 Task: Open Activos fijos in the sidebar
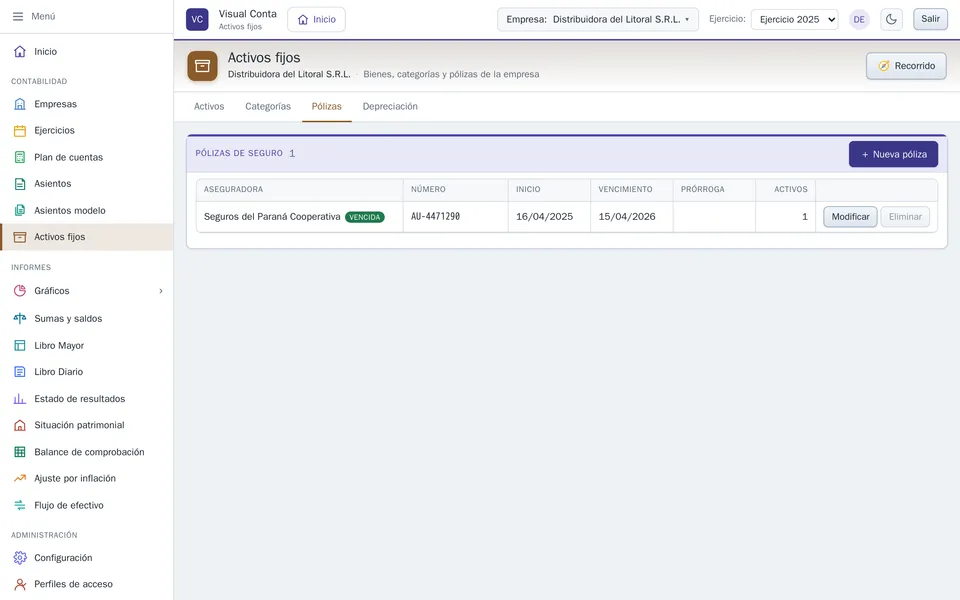point(87,237)
